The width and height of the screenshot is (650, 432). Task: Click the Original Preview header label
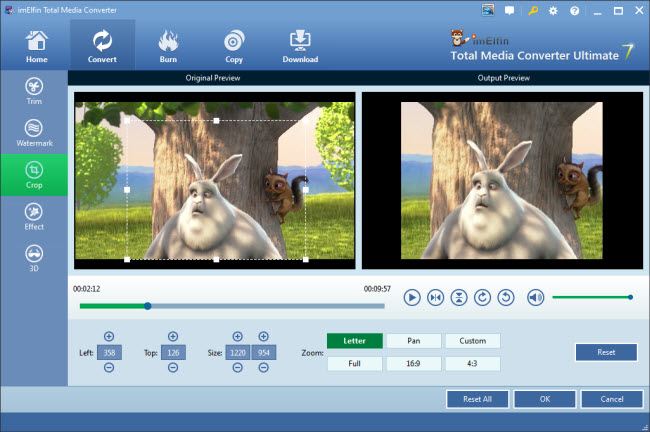[x=213, y=78]
